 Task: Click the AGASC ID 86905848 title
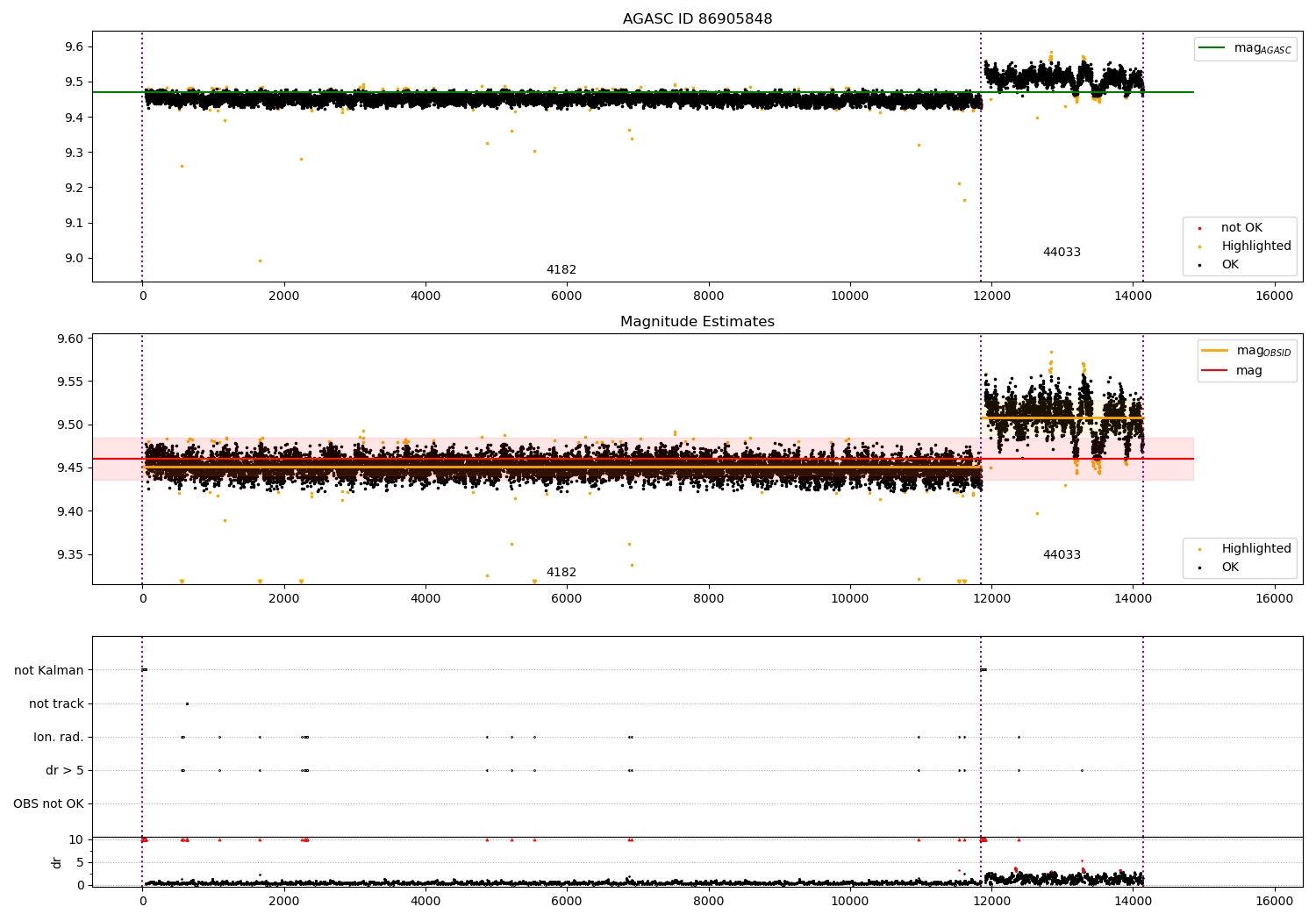[697, 19]
